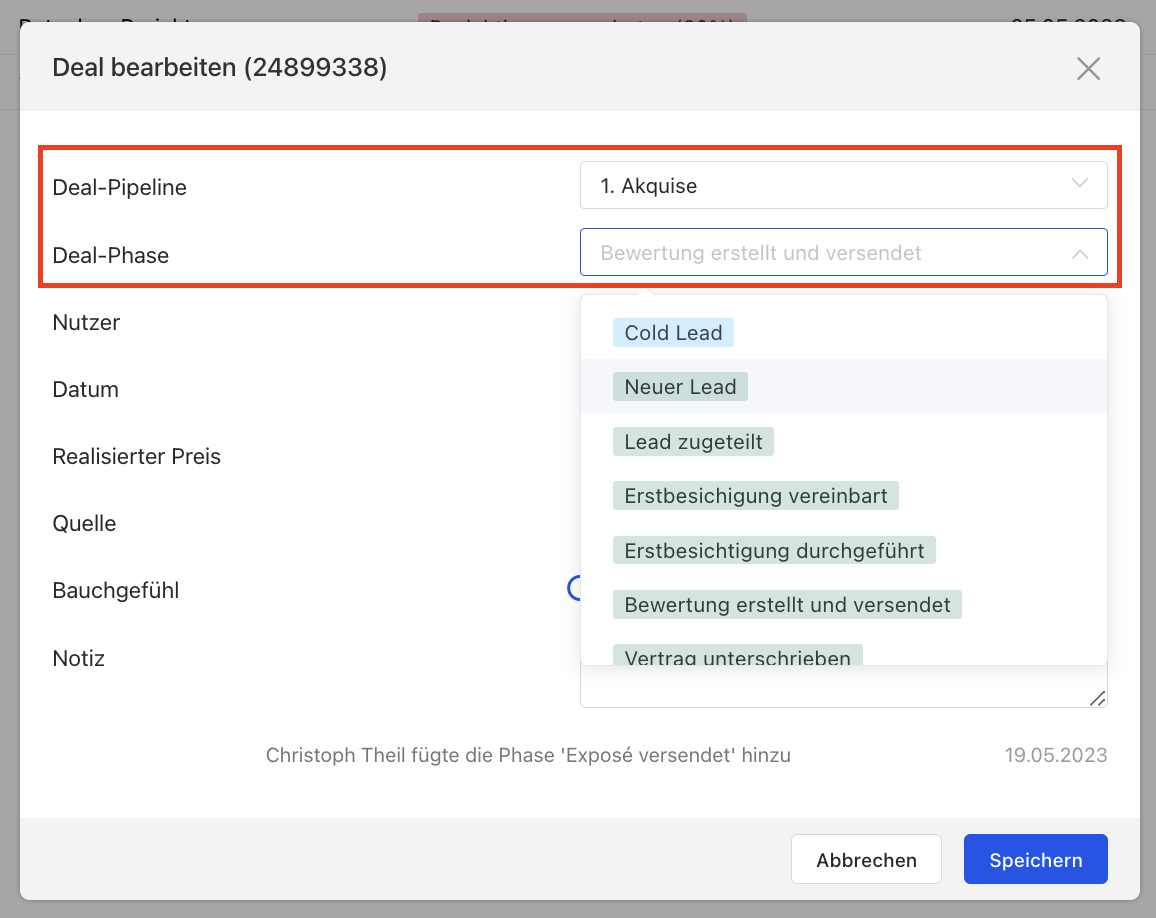The image size is (1156, 918).
Task: Click into the Deal-Phase search field
Action: 820,253
